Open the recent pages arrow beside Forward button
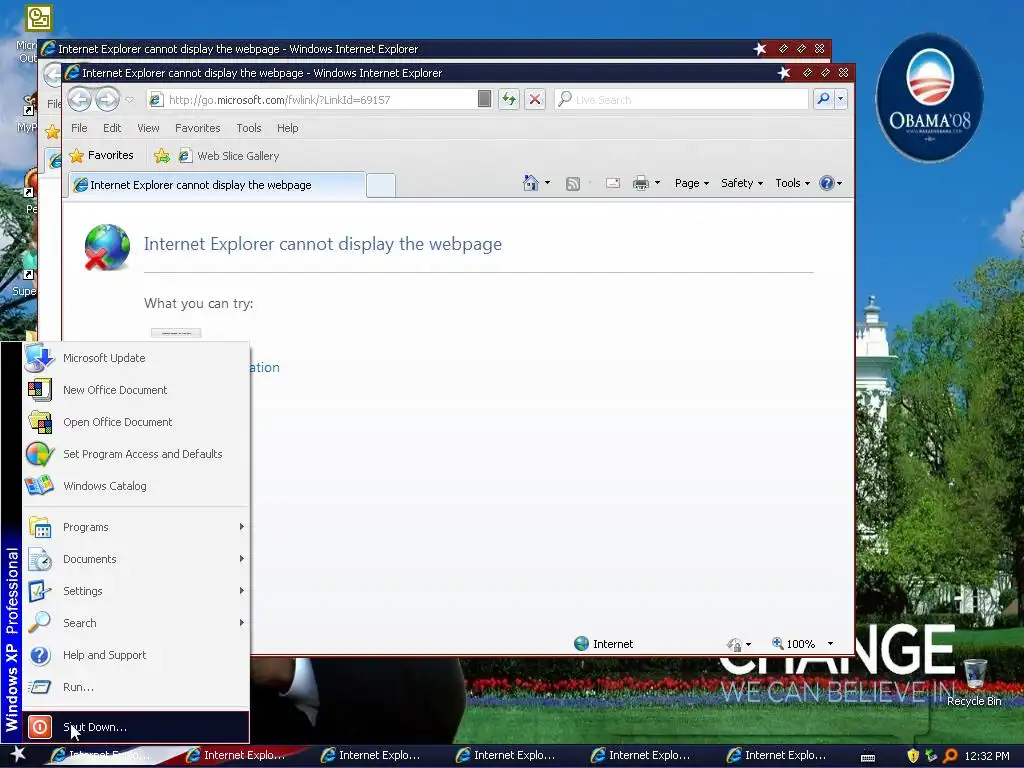 point(129,100)
